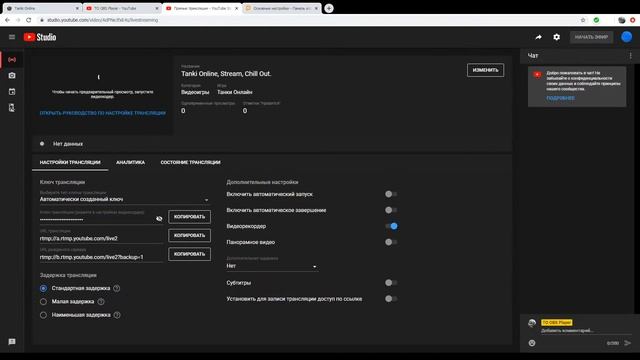Viewport: 640px width, 360px height.
Task: Switch to TO OBS Player YouTube tab
Action: [121, 8]
